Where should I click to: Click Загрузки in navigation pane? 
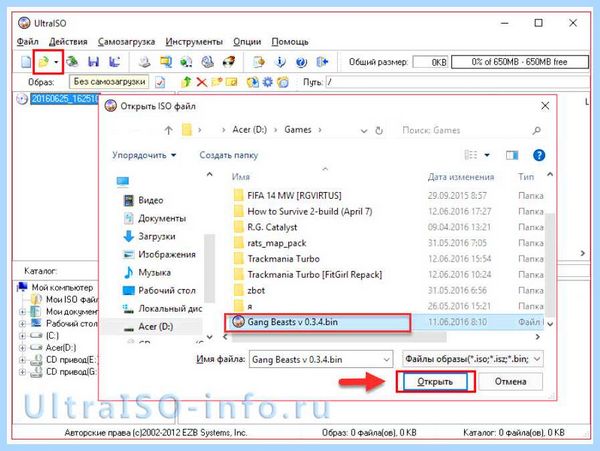click(149, 236)
